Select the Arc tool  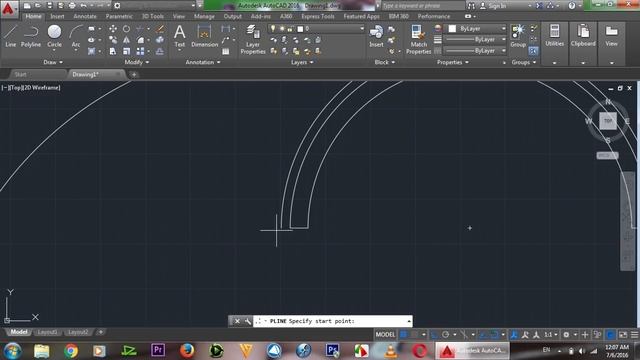click(76, 36)
